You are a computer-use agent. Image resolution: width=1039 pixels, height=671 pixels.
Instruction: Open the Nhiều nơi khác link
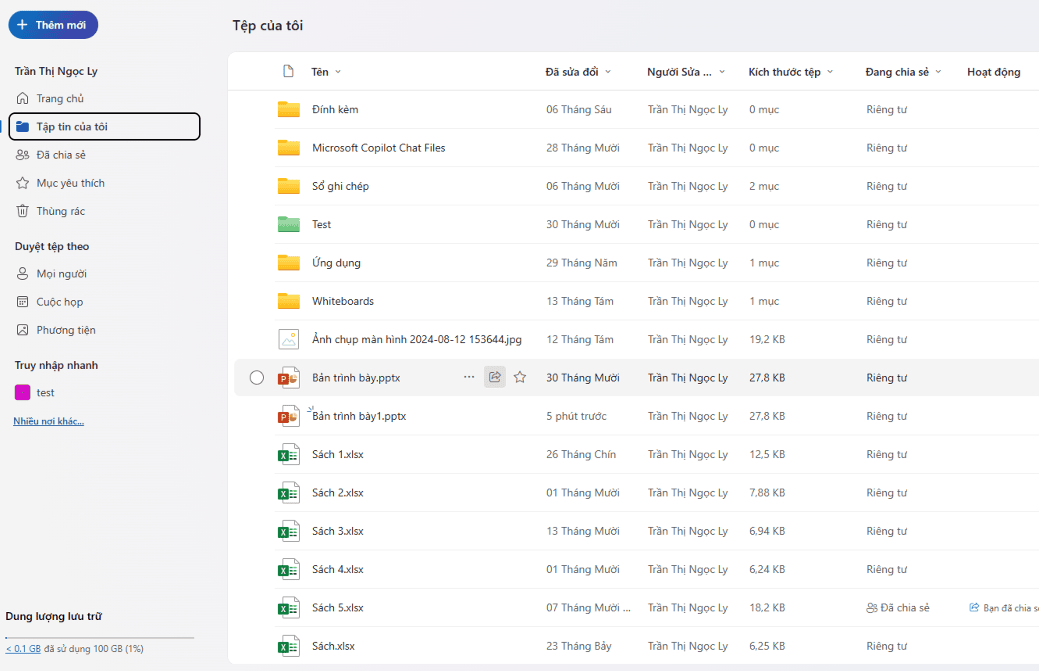pyautogui.click(x=48, y=421)
